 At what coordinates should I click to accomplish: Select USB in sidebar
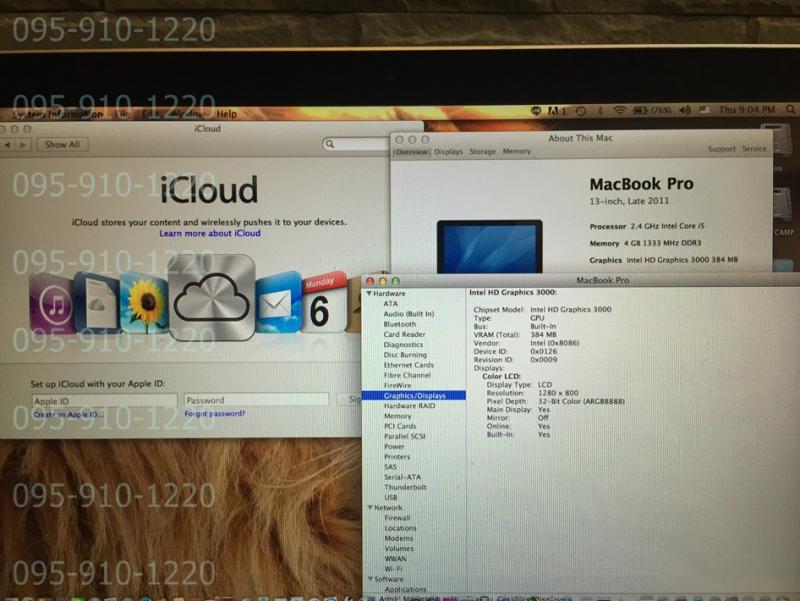[391, 497]
